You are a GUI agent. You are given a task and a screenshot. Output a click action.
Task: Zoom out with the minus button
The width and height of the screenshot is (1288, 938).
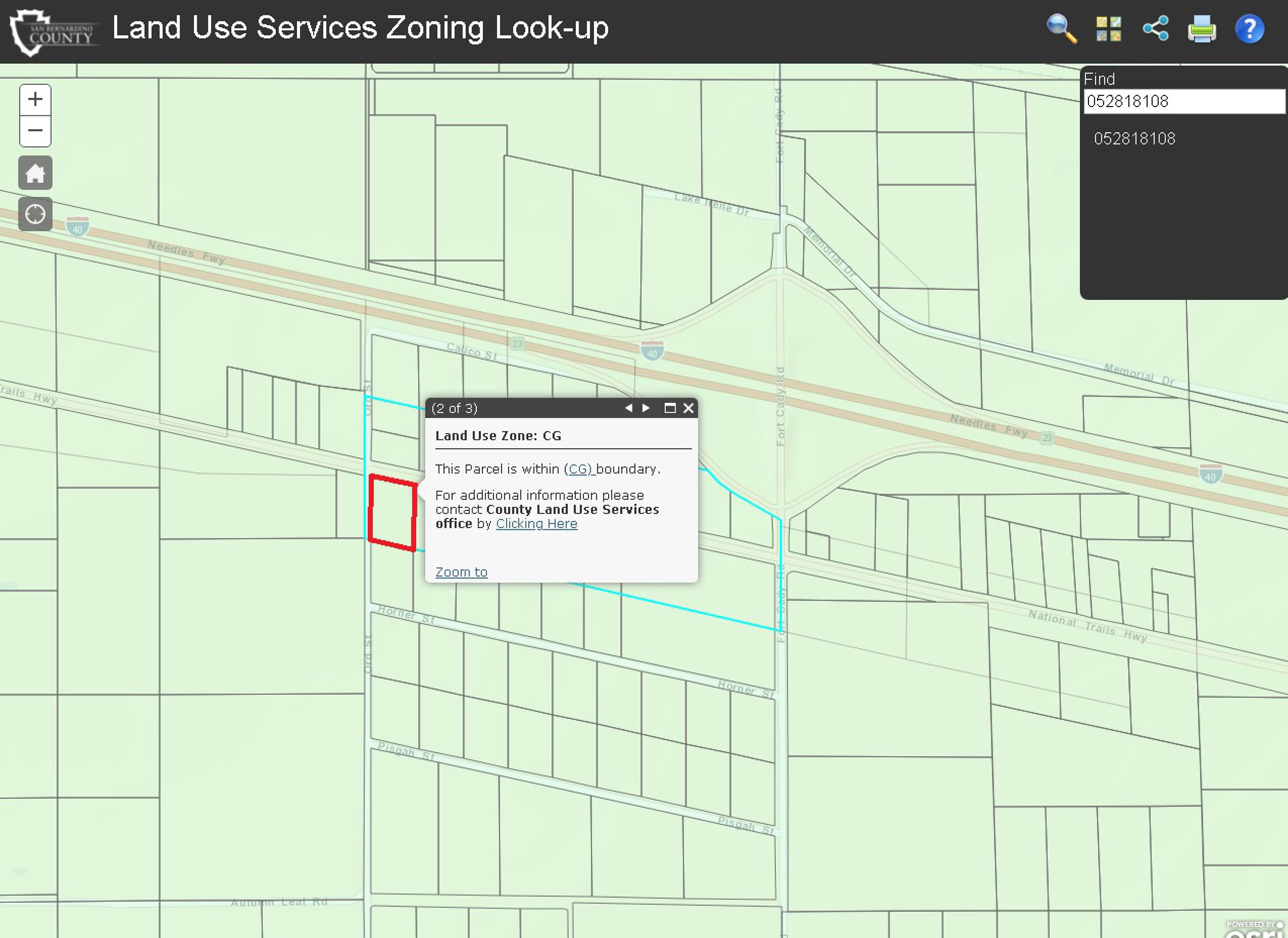[35, 130]
